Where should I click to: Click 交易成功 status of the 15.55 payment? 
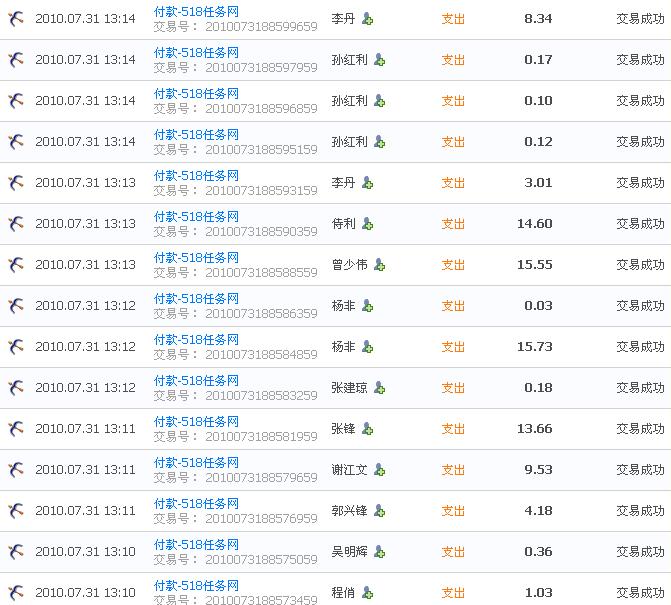(x=640, y=265)
